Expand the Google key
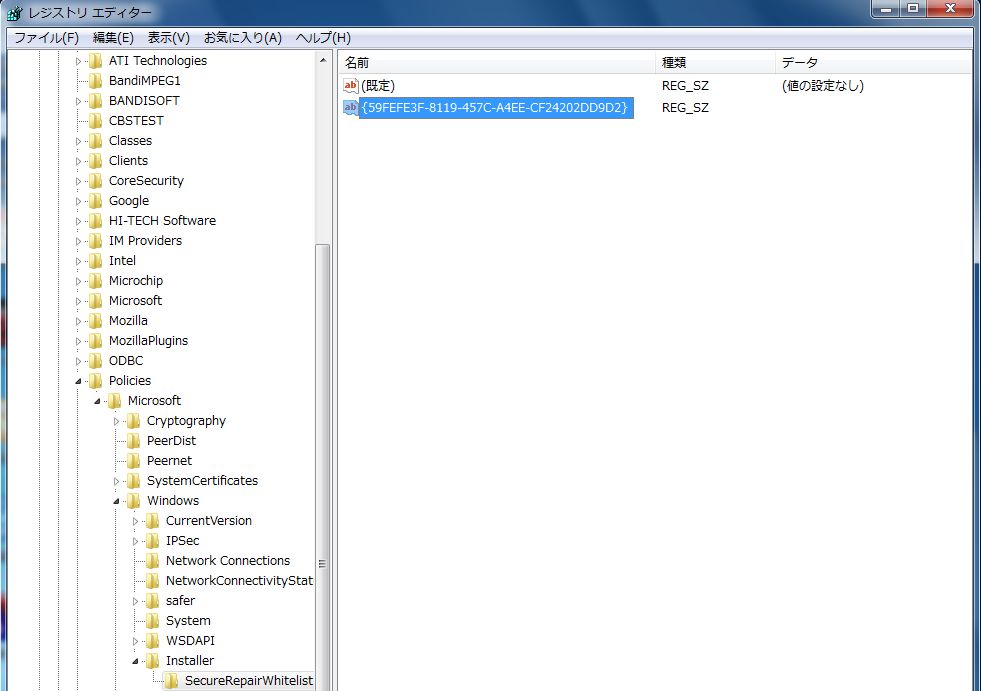The width and height of the screenshot is (981, 691). point(78,202)
